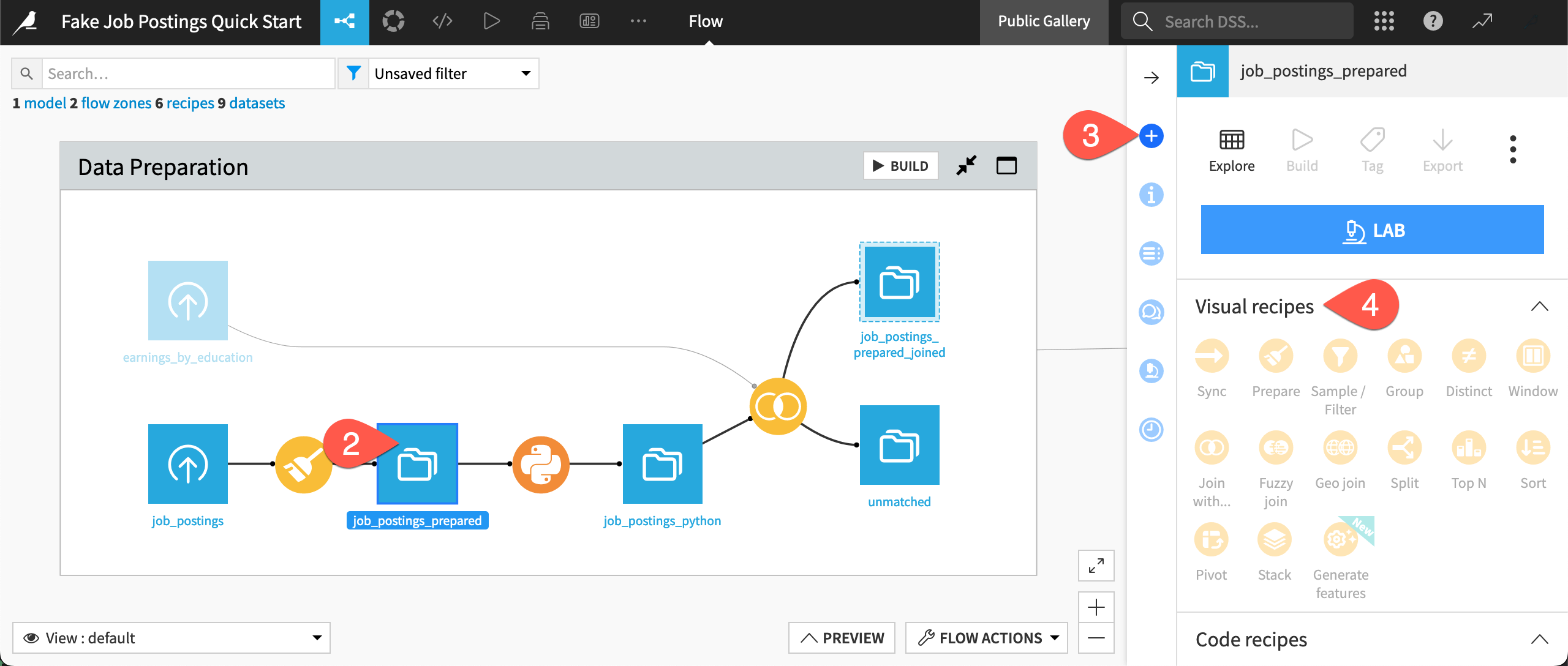1568x666 pixels.
Task: Select the unmatched dataset node
Action: coord(900,445)
